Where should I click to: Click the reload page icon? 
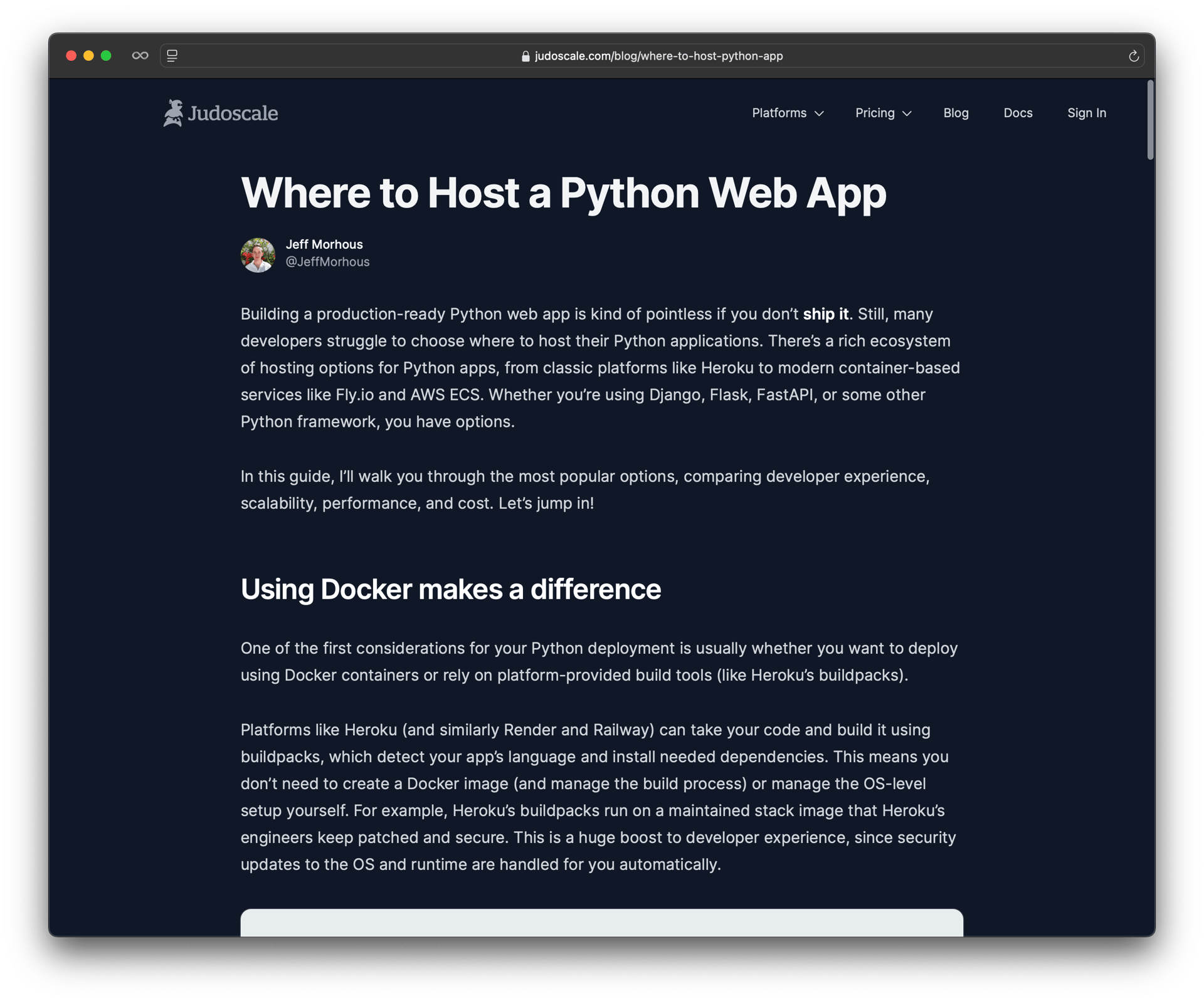click(1133, 56)
